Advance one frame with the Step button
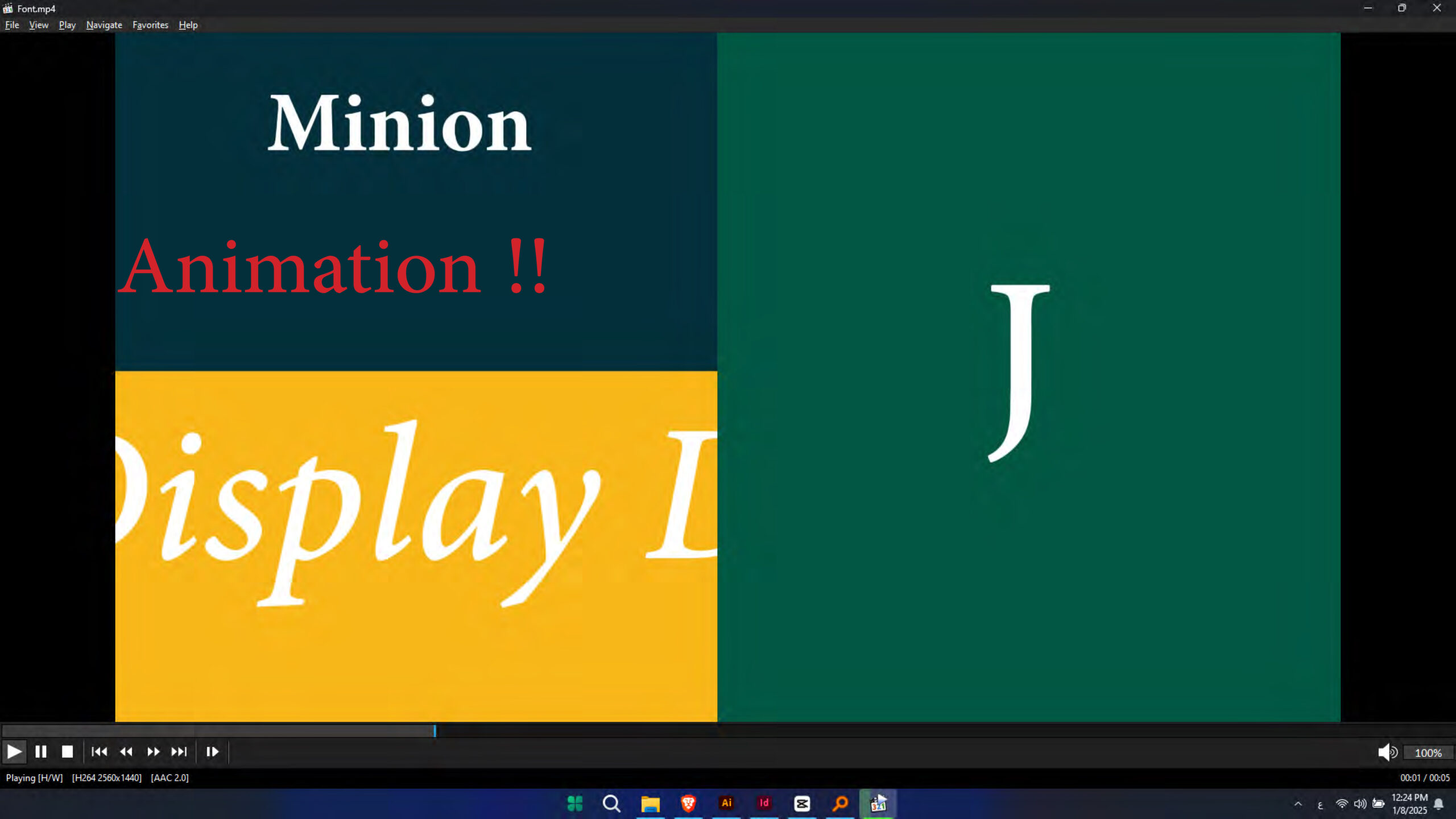This screenshot has width=1456, height=819. 212,752
